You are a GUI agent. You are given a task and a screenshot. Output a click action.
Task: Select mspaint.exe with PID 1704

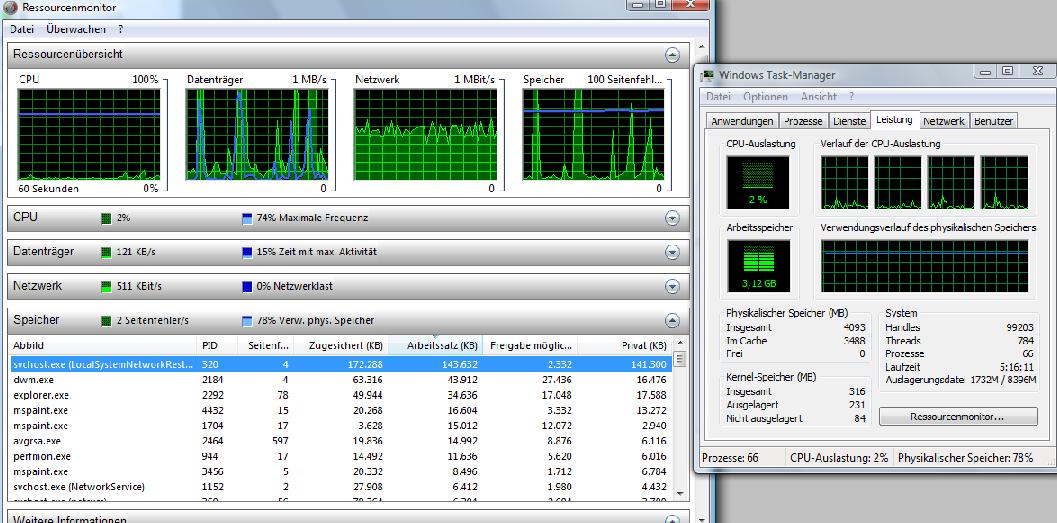click(x=340, y=425)
